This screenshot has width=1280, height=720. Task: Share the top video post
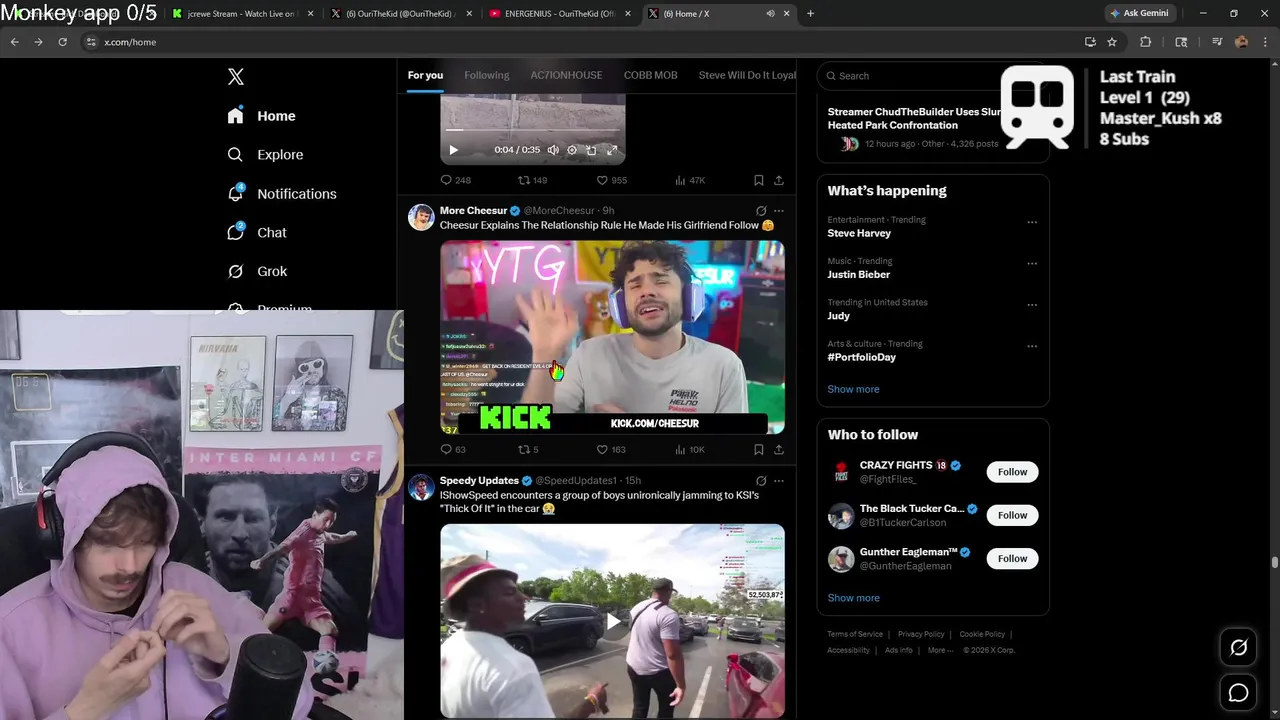pyautogui.click(x=779, y=180)
